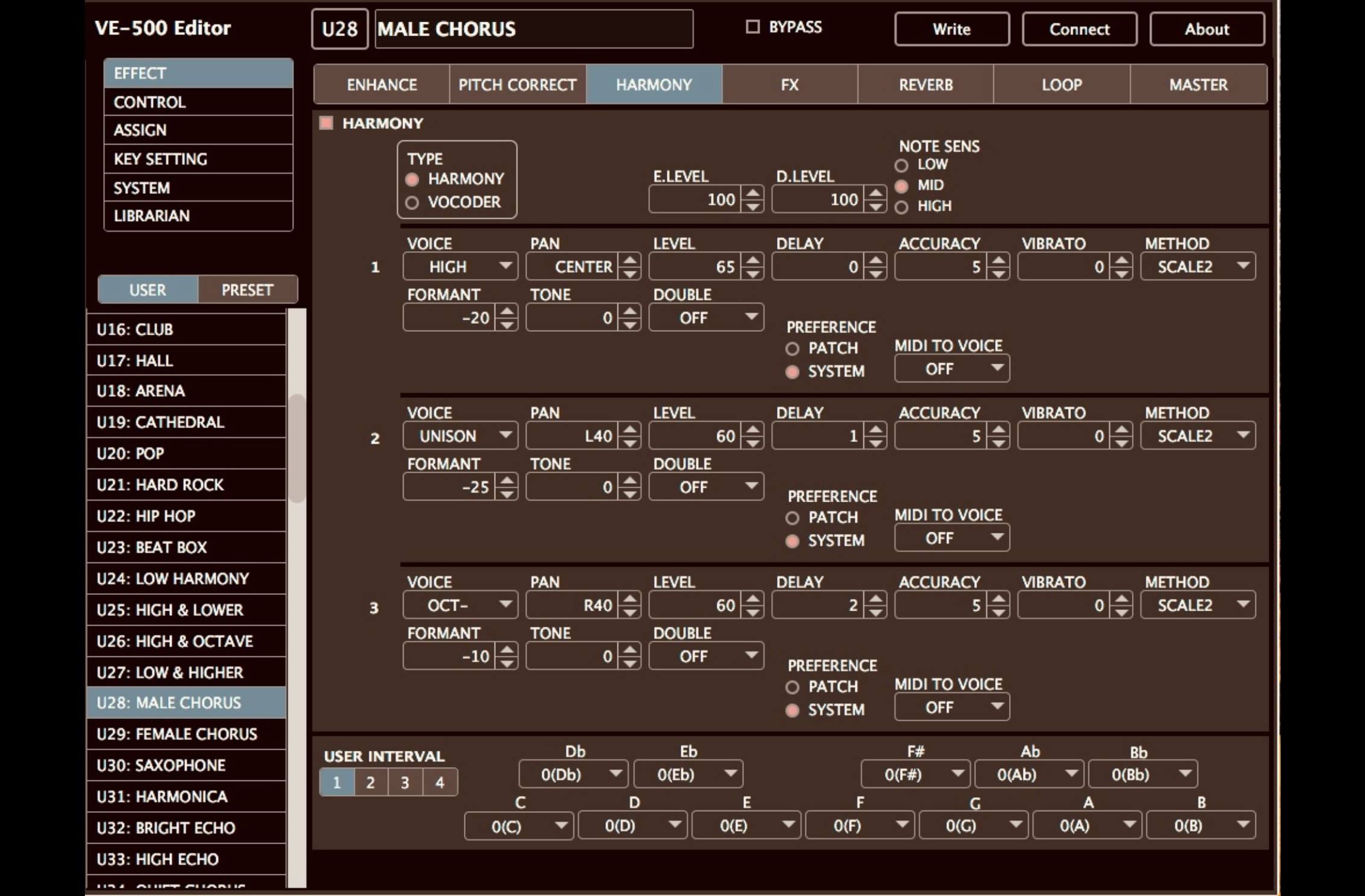The image size is (1365, 896).
Task: Choose SYSTEM preference for voice 2
Action: (792, 541)
